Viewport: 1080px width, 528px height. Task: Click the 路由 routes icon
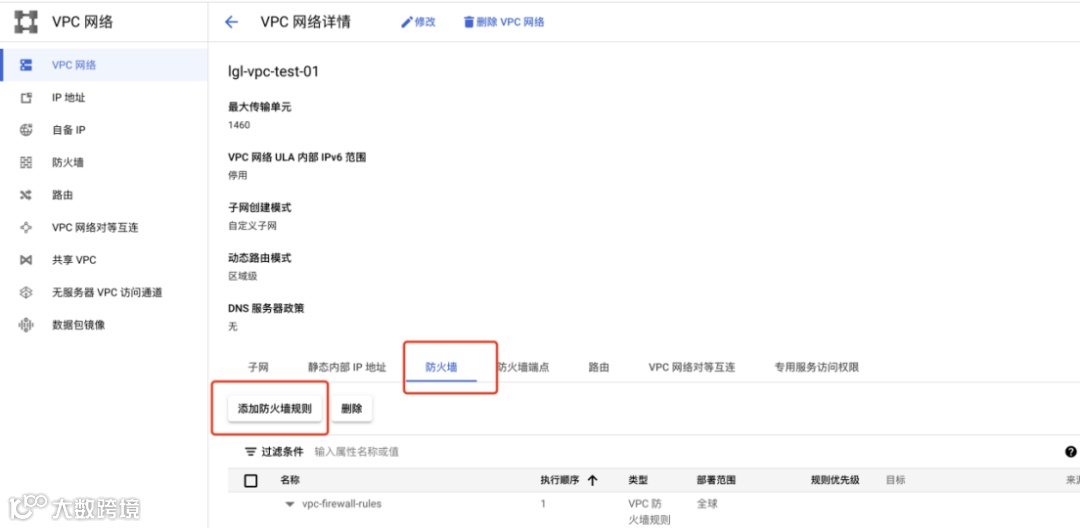pyautogui.click(x=25, y=196)
